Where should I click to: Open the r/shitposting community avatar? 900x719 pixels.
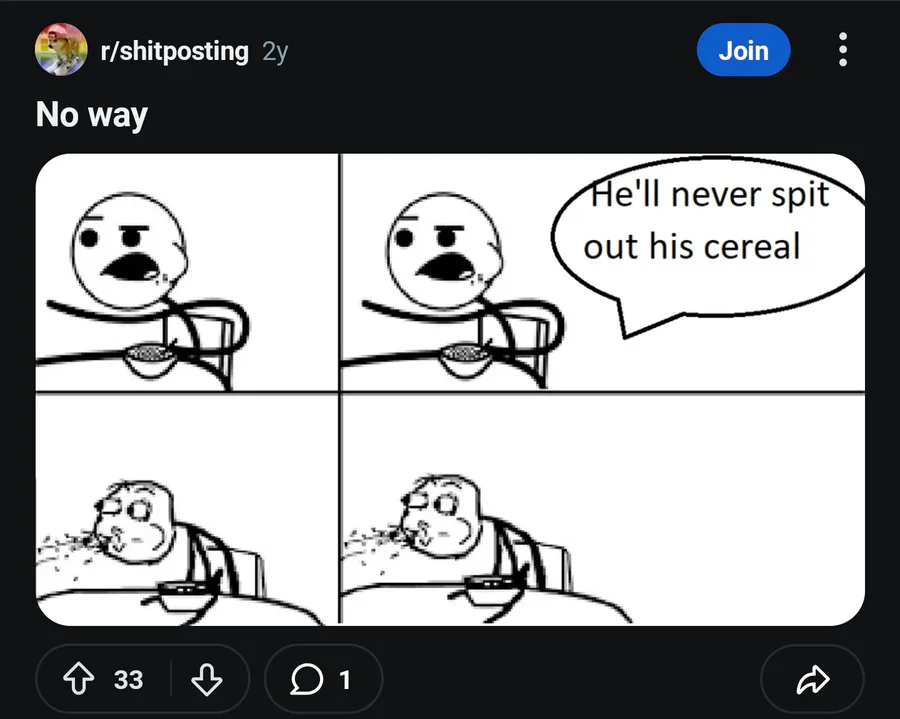[61, 49]
